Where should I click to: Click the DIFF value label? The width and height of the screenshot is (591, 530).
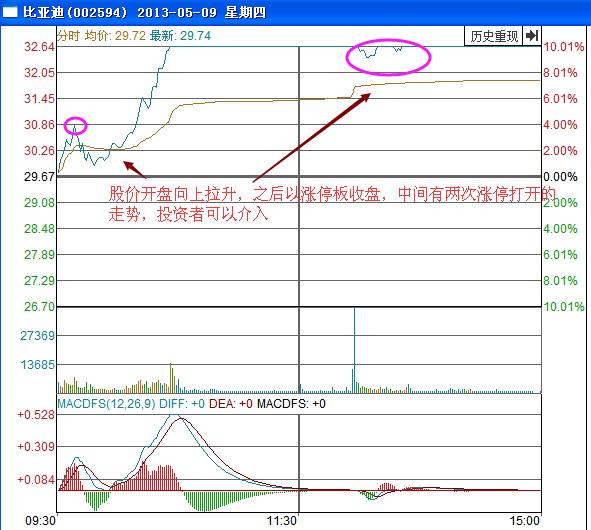tap(182, 404)
